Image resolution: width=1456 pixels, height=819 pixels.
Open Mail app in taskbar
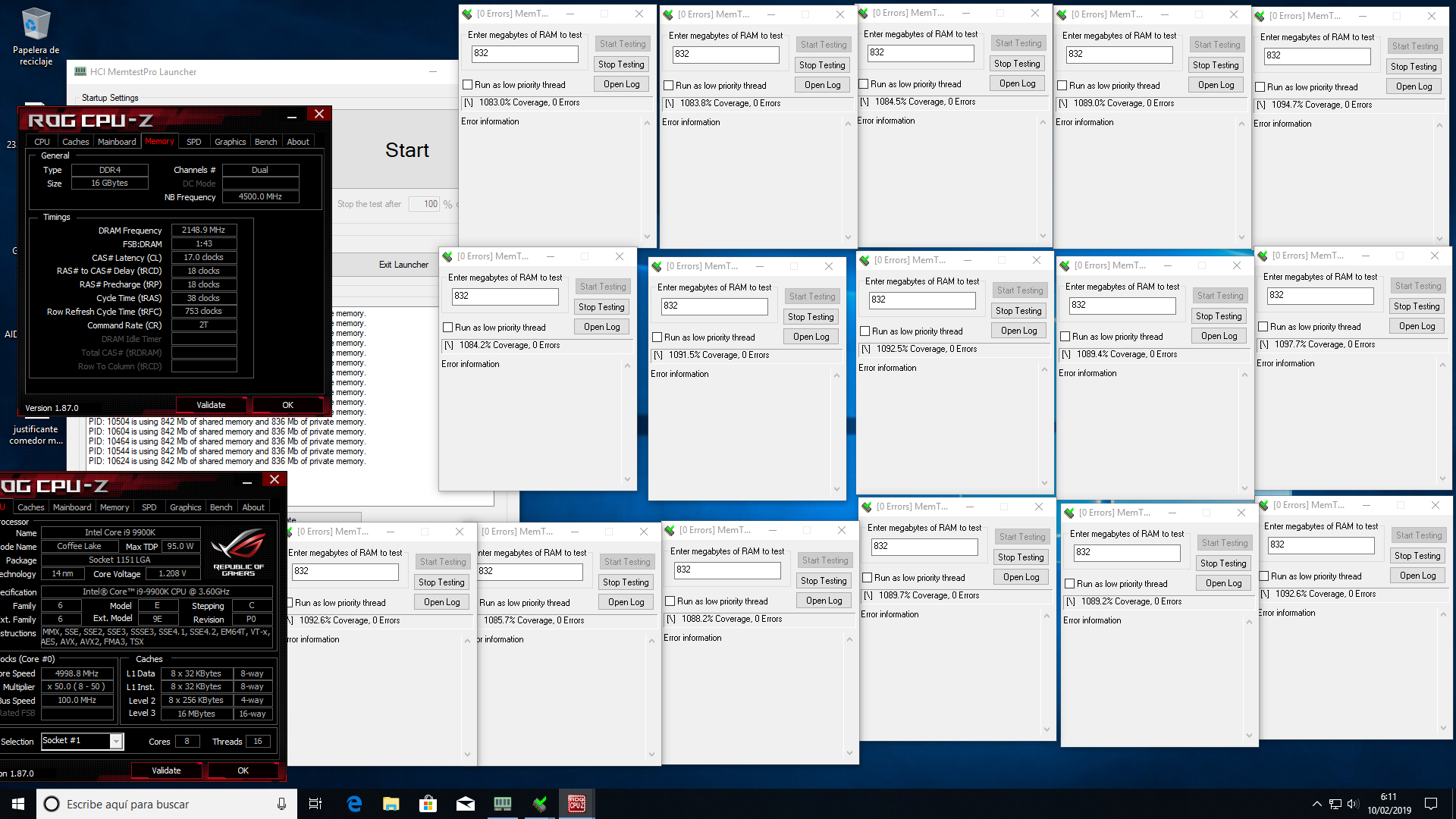466,804
